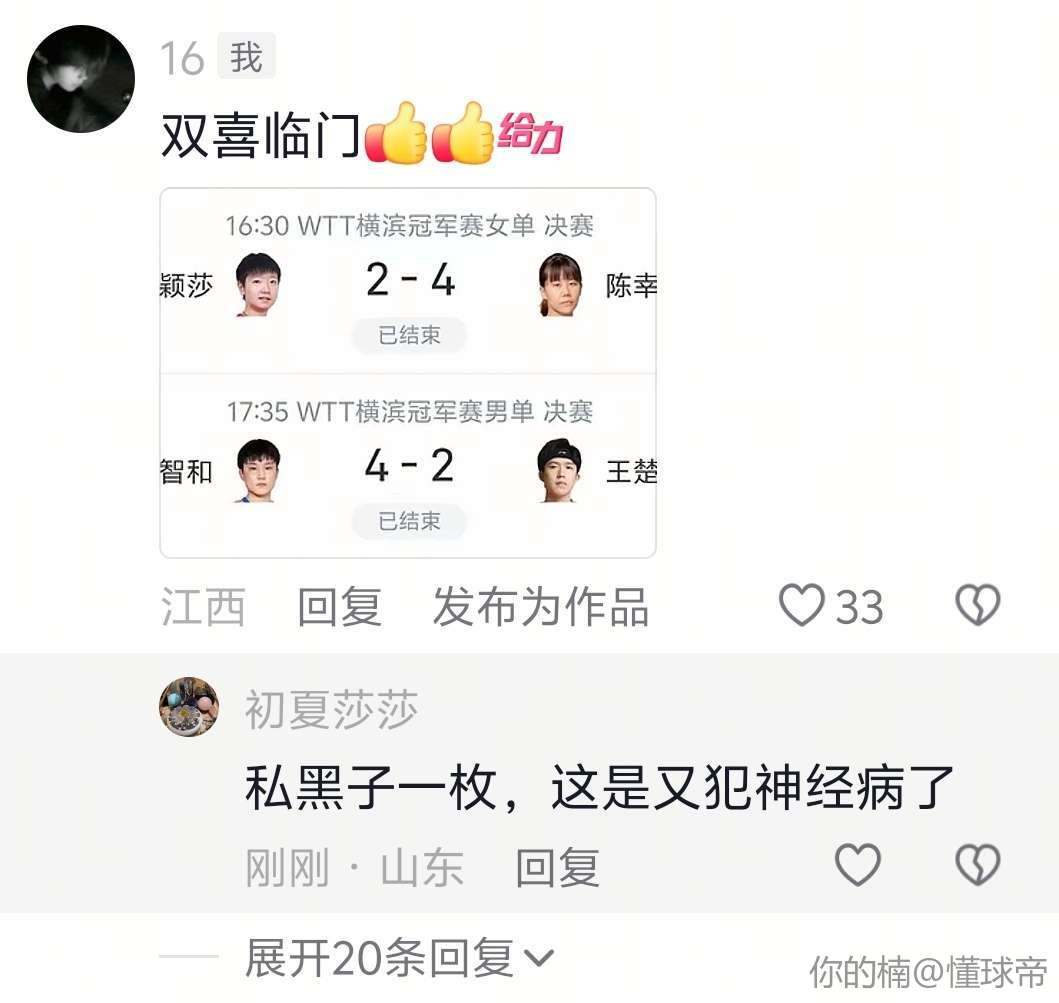Screen dimensions: 1059x1003
Task: Click the player portrait beside 陈幸
Action: (x=560, y=284)
